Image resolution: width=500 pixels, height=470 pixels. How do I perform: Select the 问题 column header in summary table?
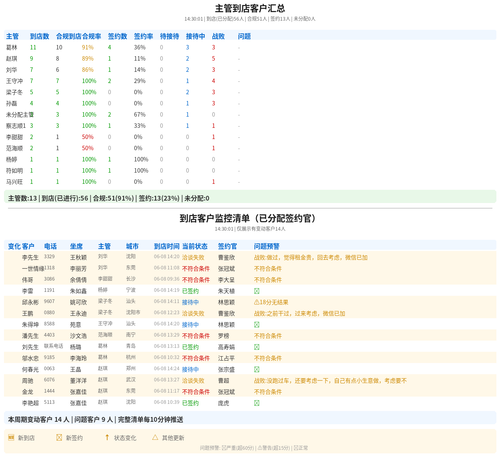tap(244, 36)
